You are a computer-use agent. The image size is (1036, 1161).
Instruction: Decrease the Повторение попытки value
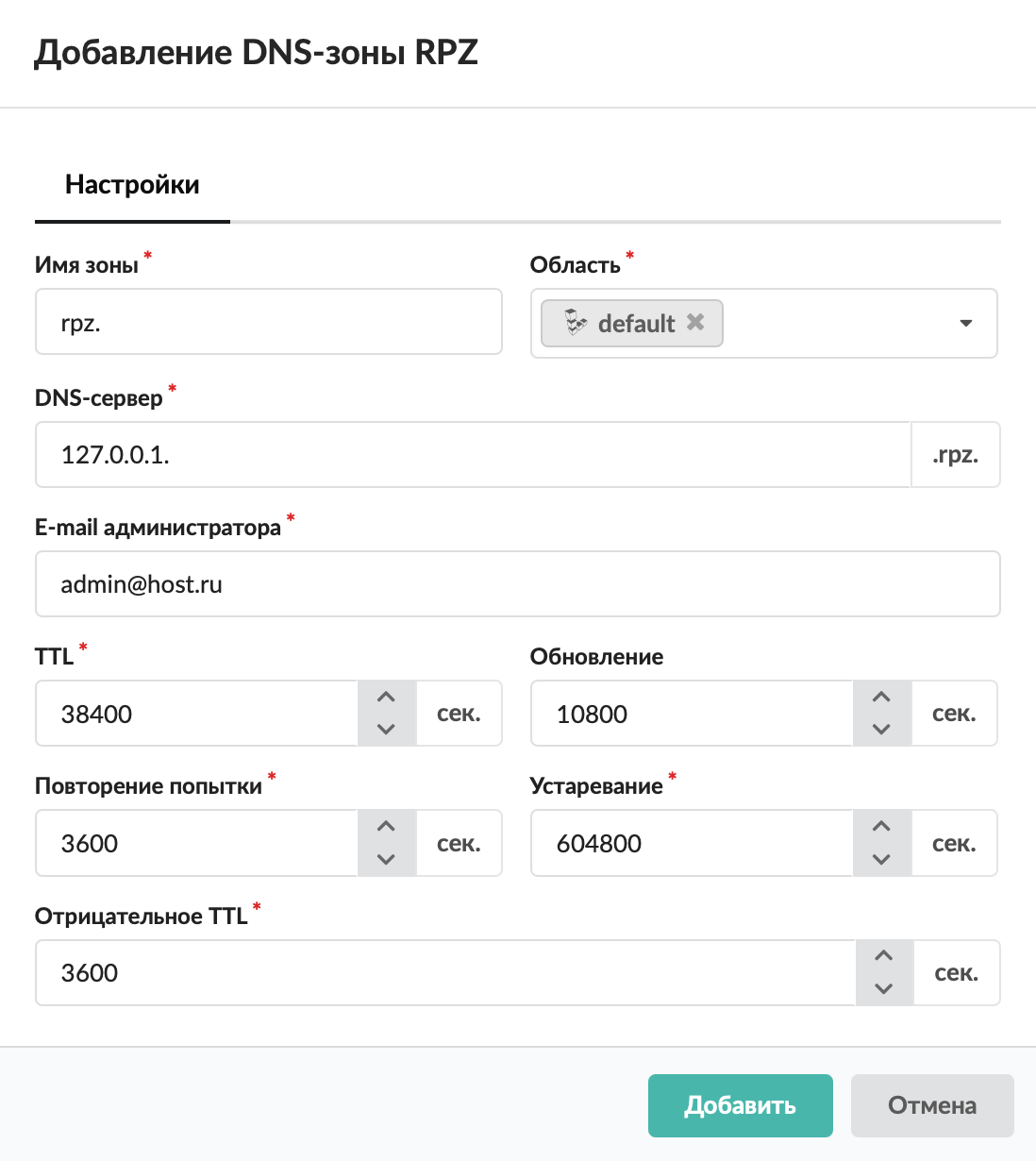[x=386, y=859]
